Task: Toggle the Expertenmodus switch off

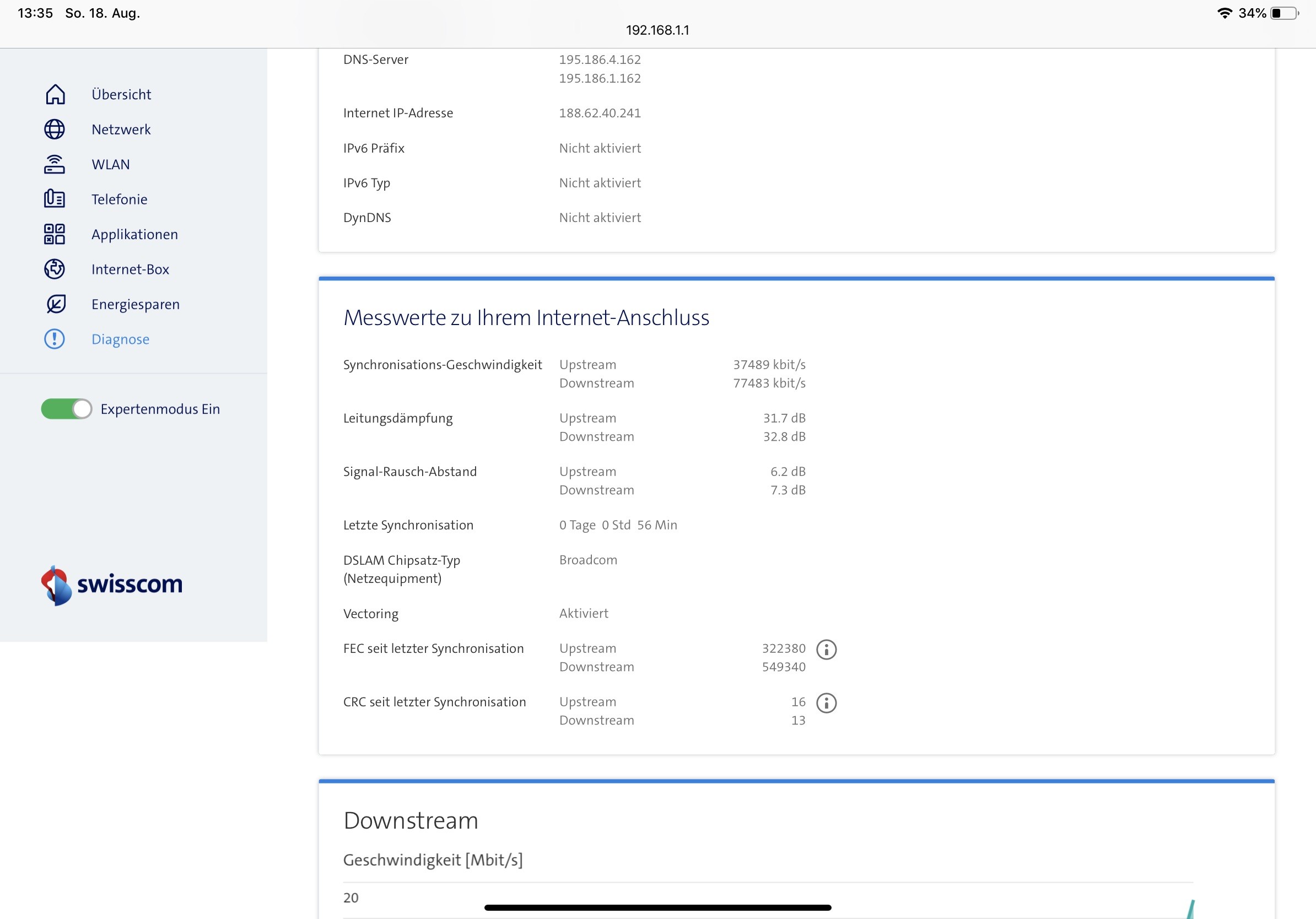Action: click(67, 409)
